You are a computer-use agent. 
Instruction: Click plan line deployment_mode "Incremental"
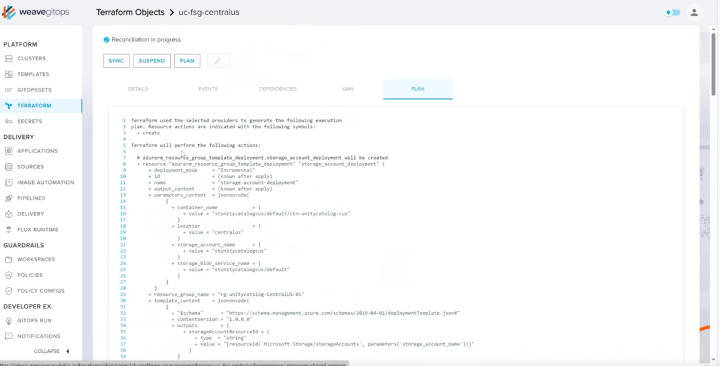click(202, 170)
